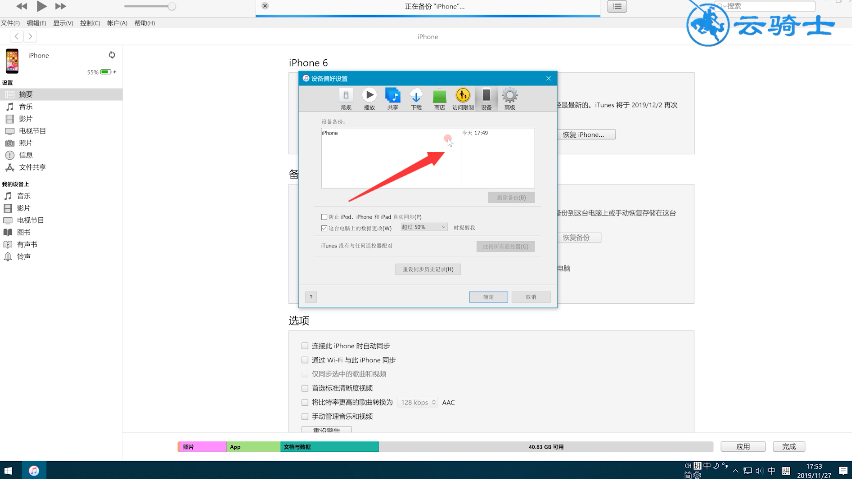Enable prevent iPod, iPhone, iPad auto-sync checkbox
The width and height of the screenshot is (852, 479).
click(324, 217)
